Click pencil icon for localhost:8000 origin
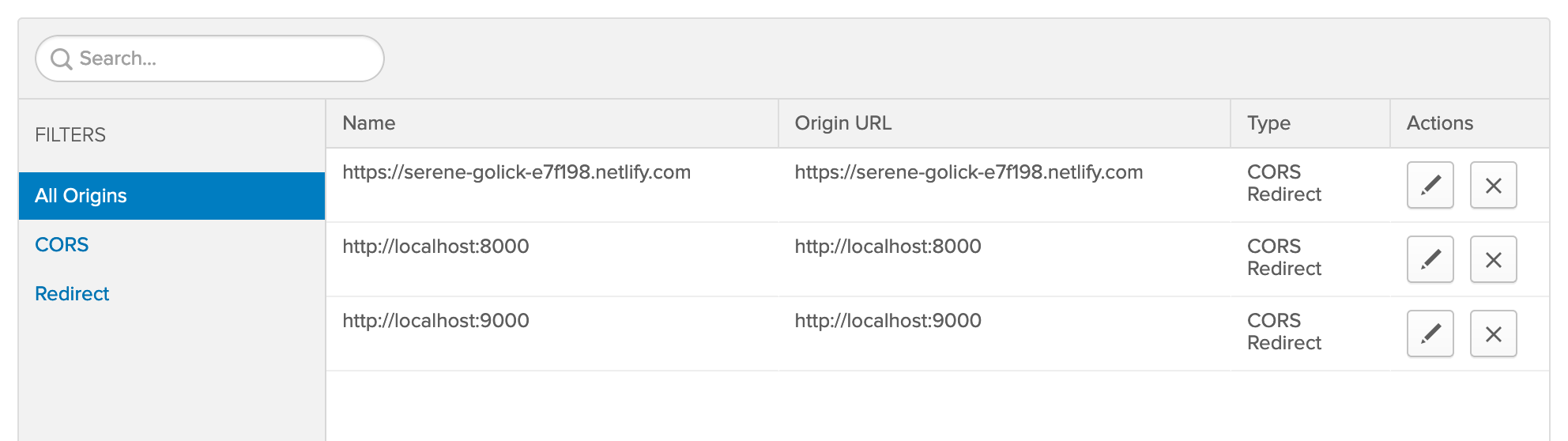 [x=1430, y=259]
